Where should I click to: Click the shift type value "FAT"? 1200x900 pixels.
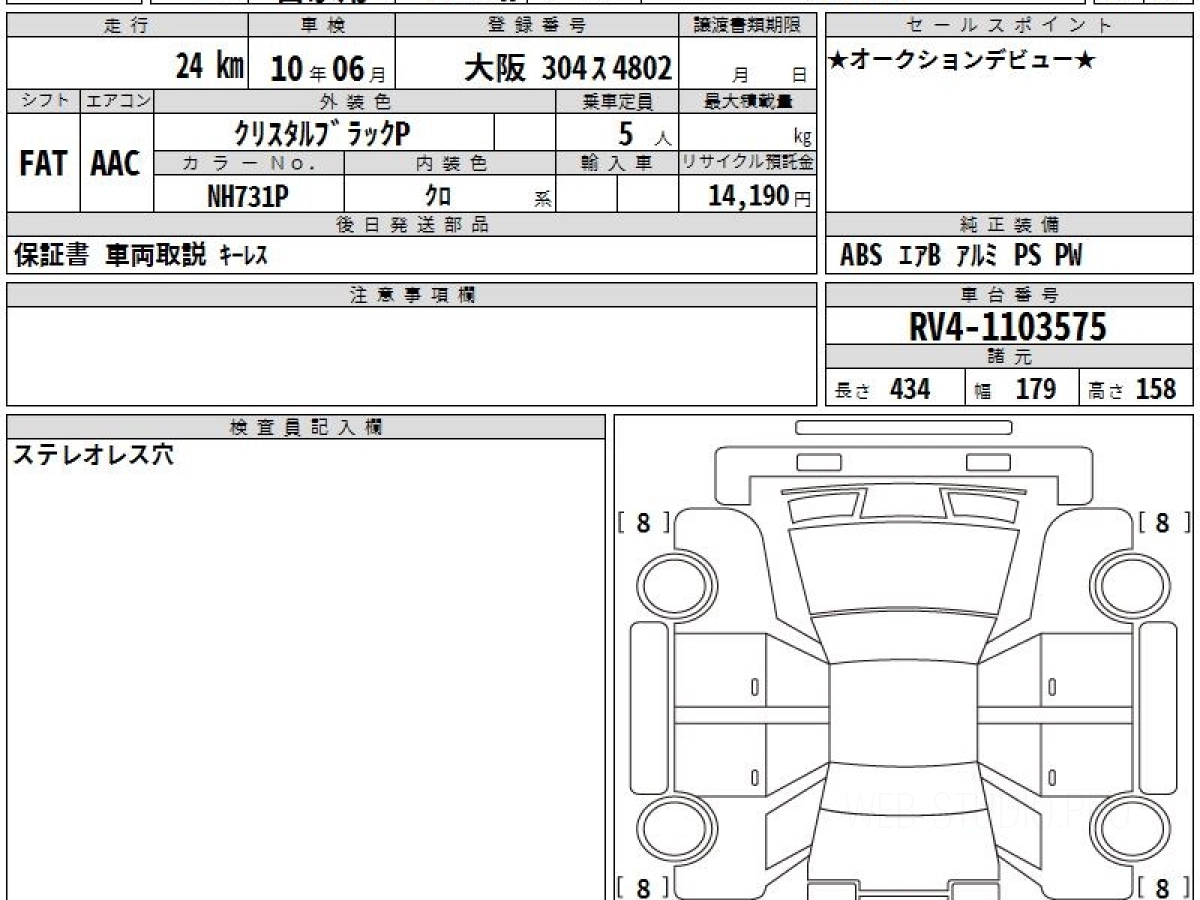43,163
